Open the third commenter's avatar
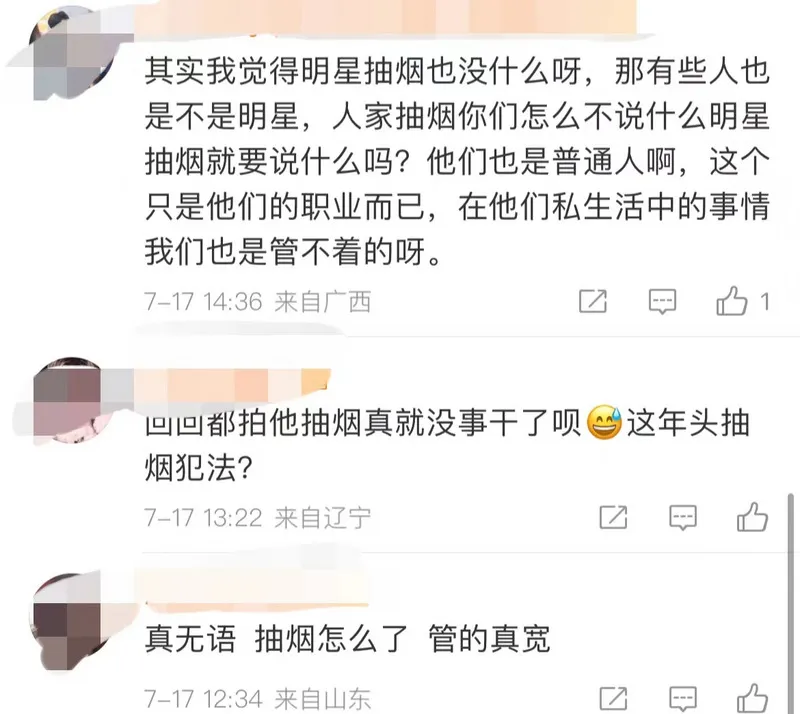This screenshot has height=714, width=800. (x=71, y=622)
